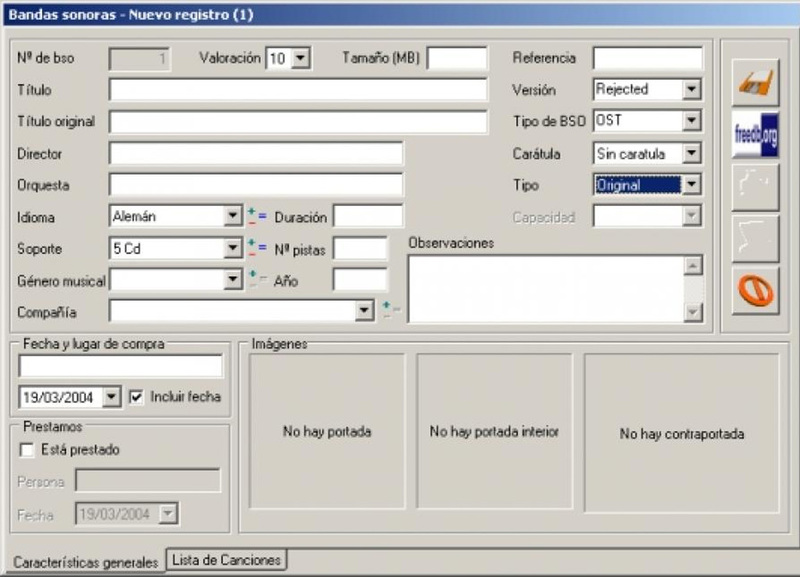Click the disabled button below freedb icon
Viewport: 800px width, 577px height.
click(x=756, y=187)
